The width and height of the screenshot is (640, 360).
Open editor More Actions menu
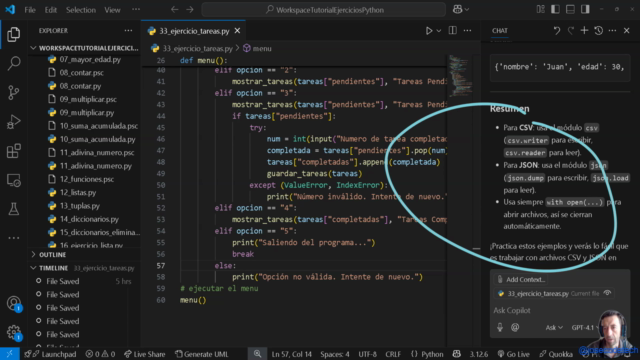468,31
